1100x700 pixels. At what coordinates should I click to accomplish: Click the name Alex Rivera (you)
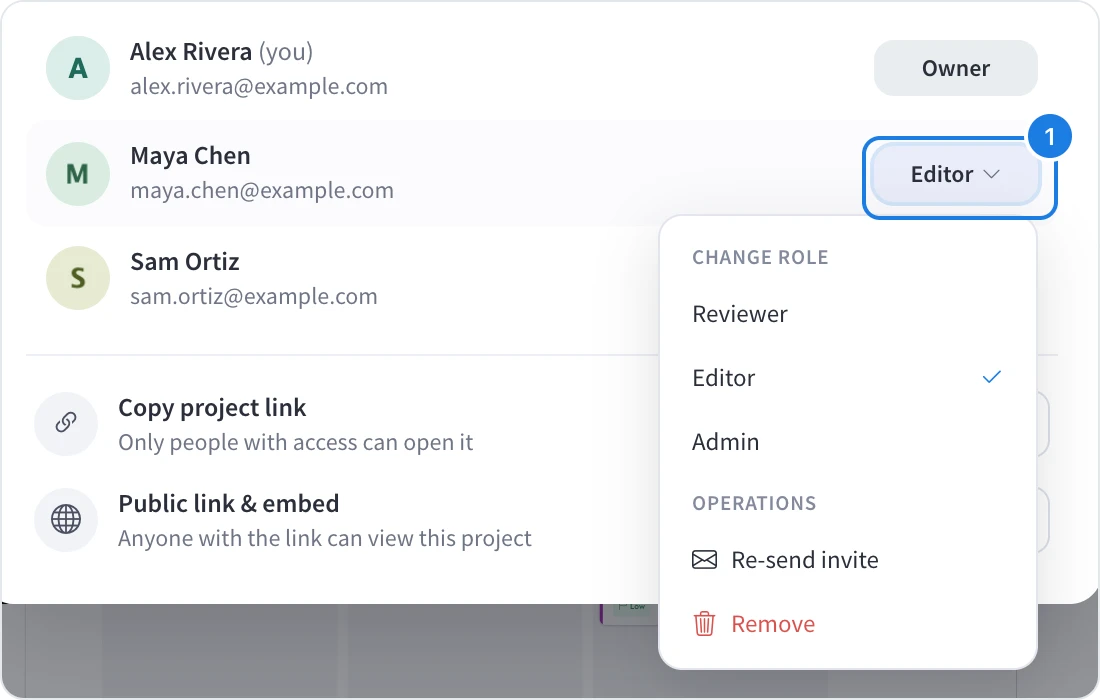tap(221, 52)
